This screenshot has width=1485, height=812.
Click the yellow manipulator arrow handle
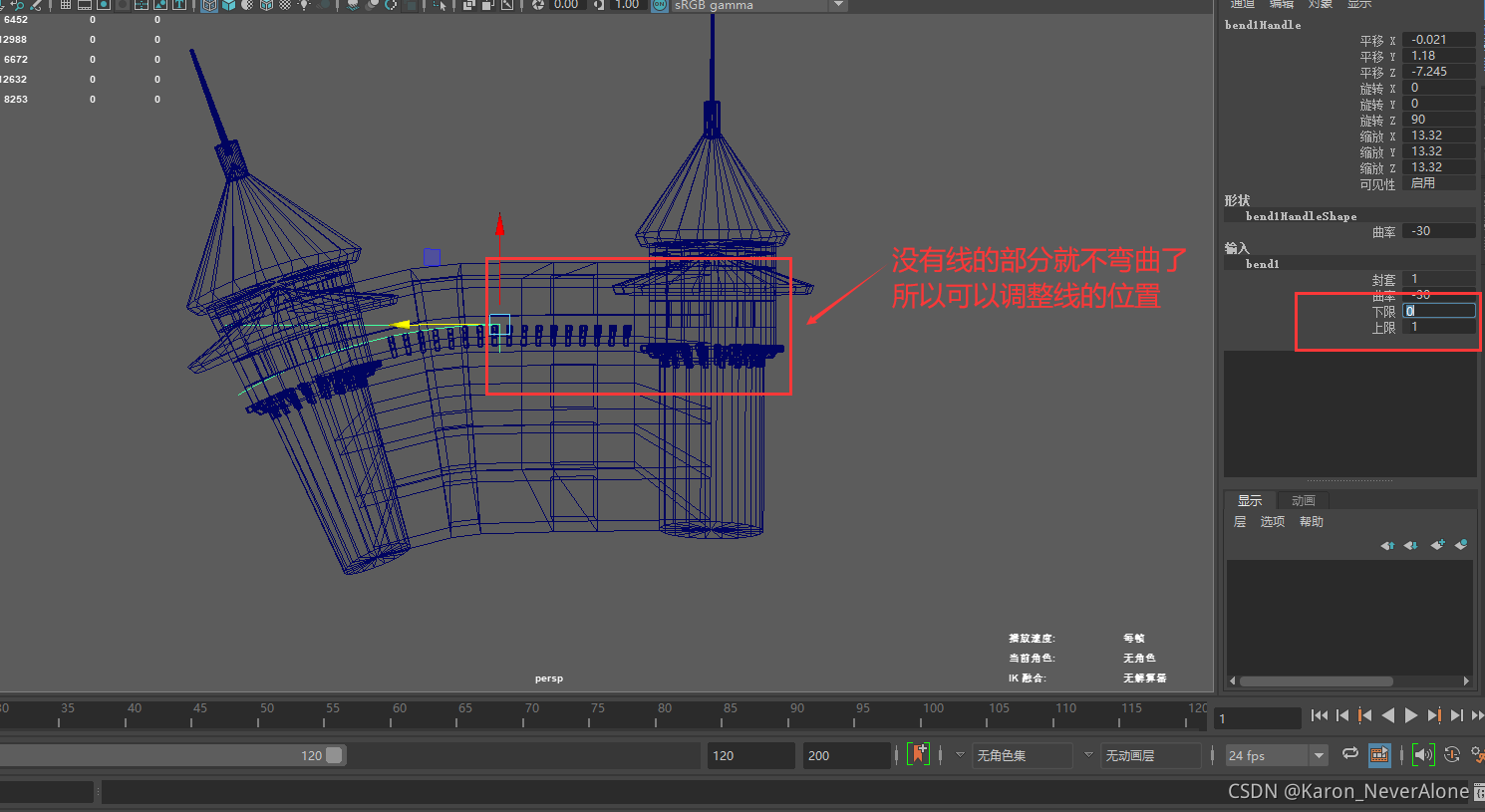(x=401, y=325)
